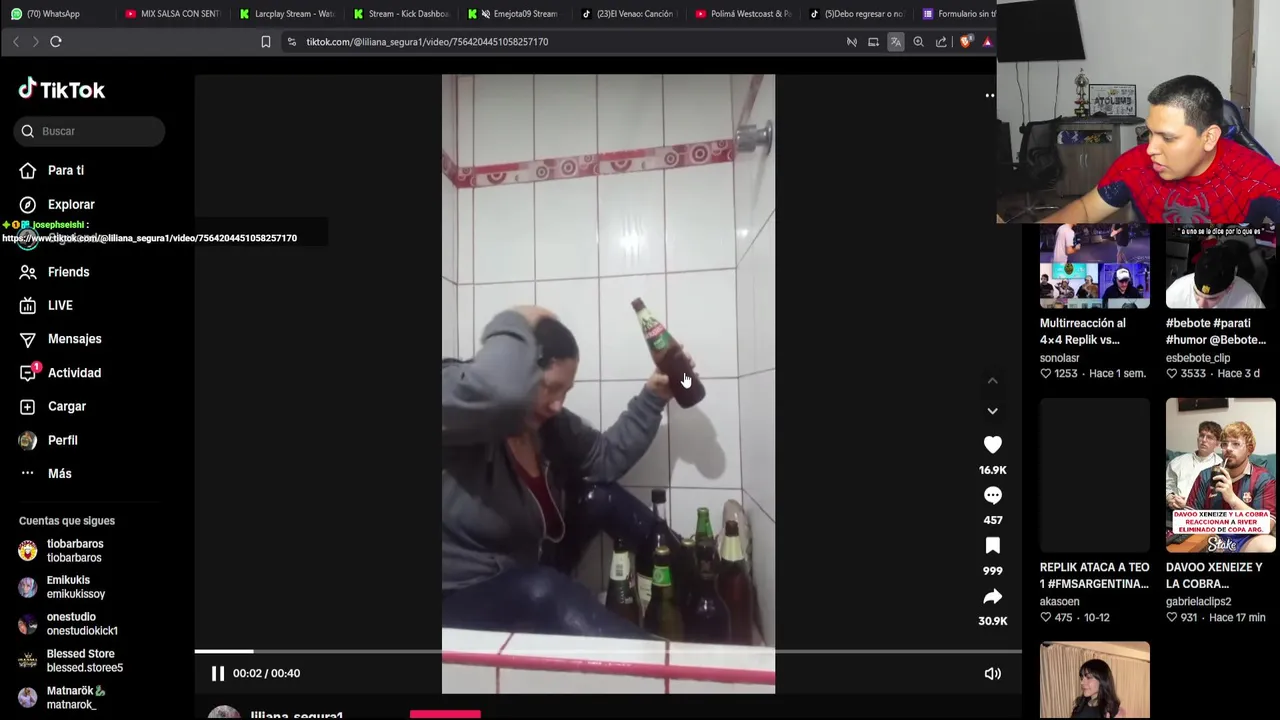The width and height of the screenshot is (1280, 720).
Task: Click the browser translate page icon
Action: 895,42
